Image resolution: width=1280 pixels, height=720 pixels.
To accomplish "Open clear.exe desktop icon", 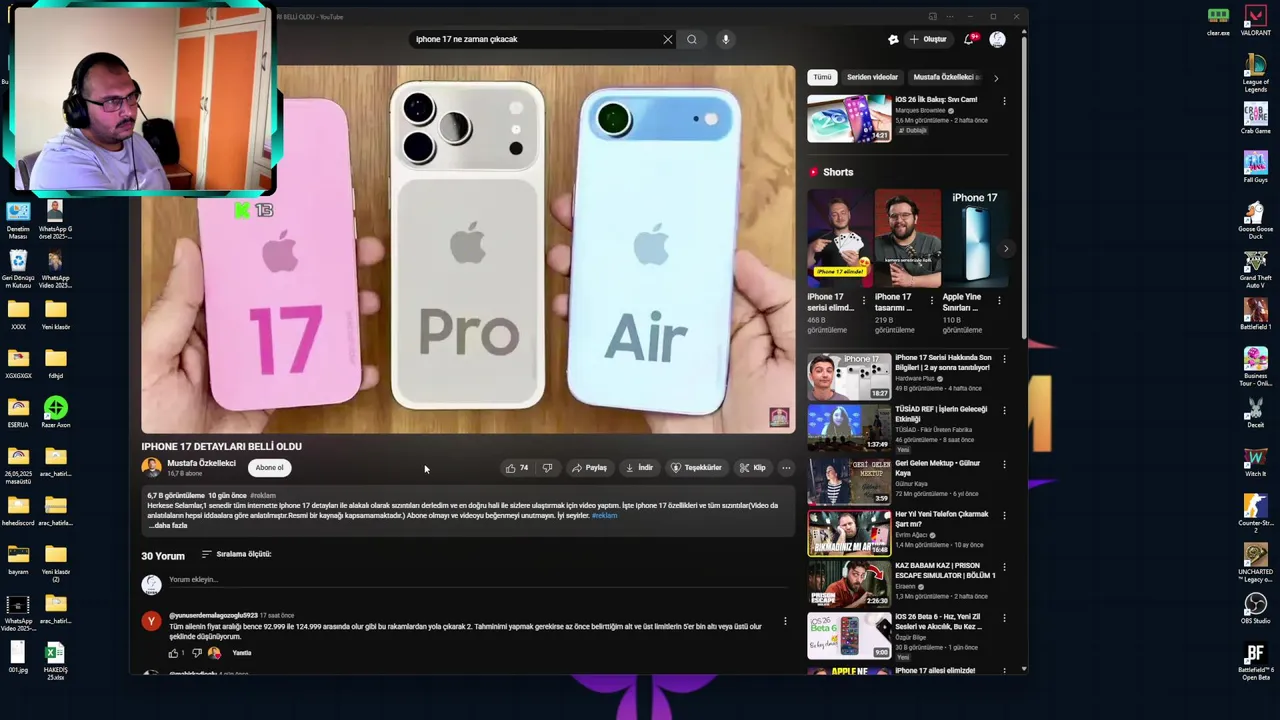I will pyautogui.click(x=1218, y=21).
